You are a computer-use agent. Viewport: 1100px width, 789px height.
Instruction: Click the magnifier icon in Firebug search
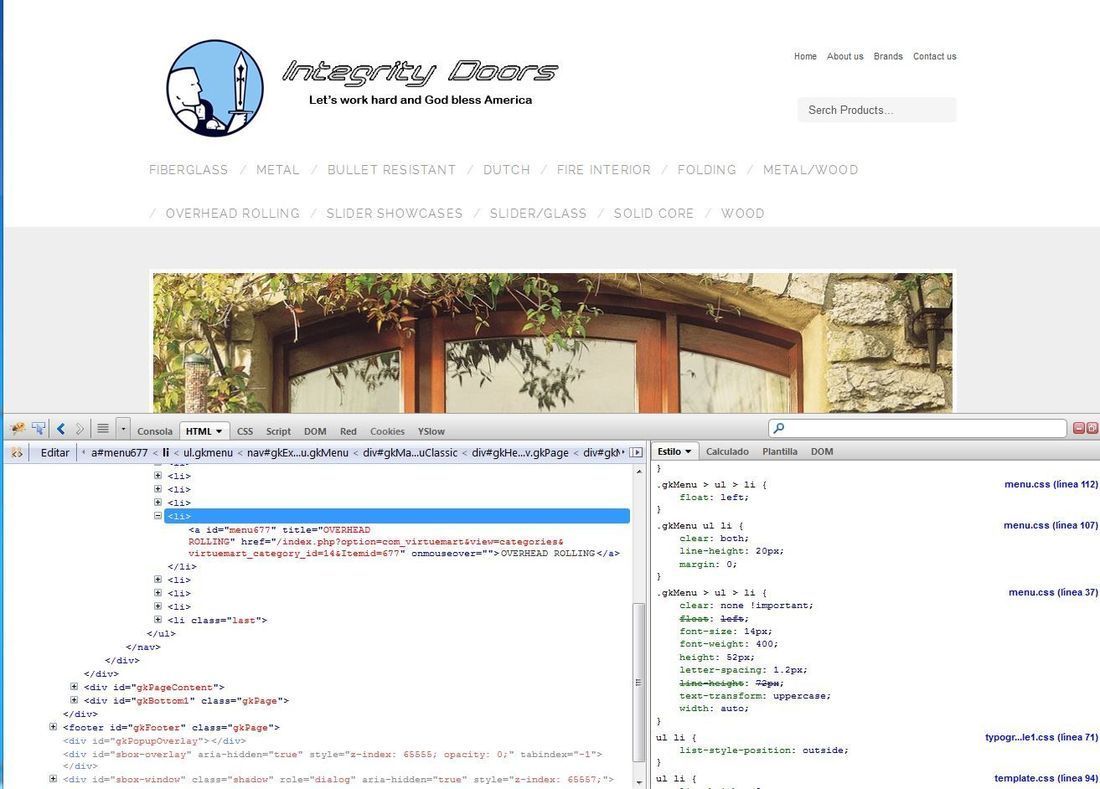pyautogui.click(x=778, y=429)
